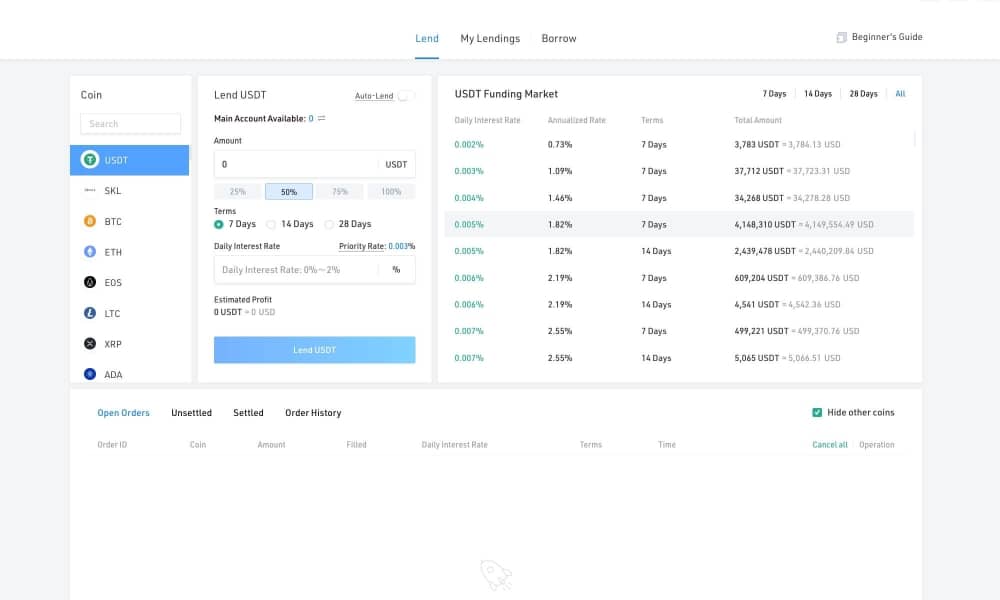1000x600 pixels.
Task: Filter funding market by 7 Days
Action: point(774,94)
